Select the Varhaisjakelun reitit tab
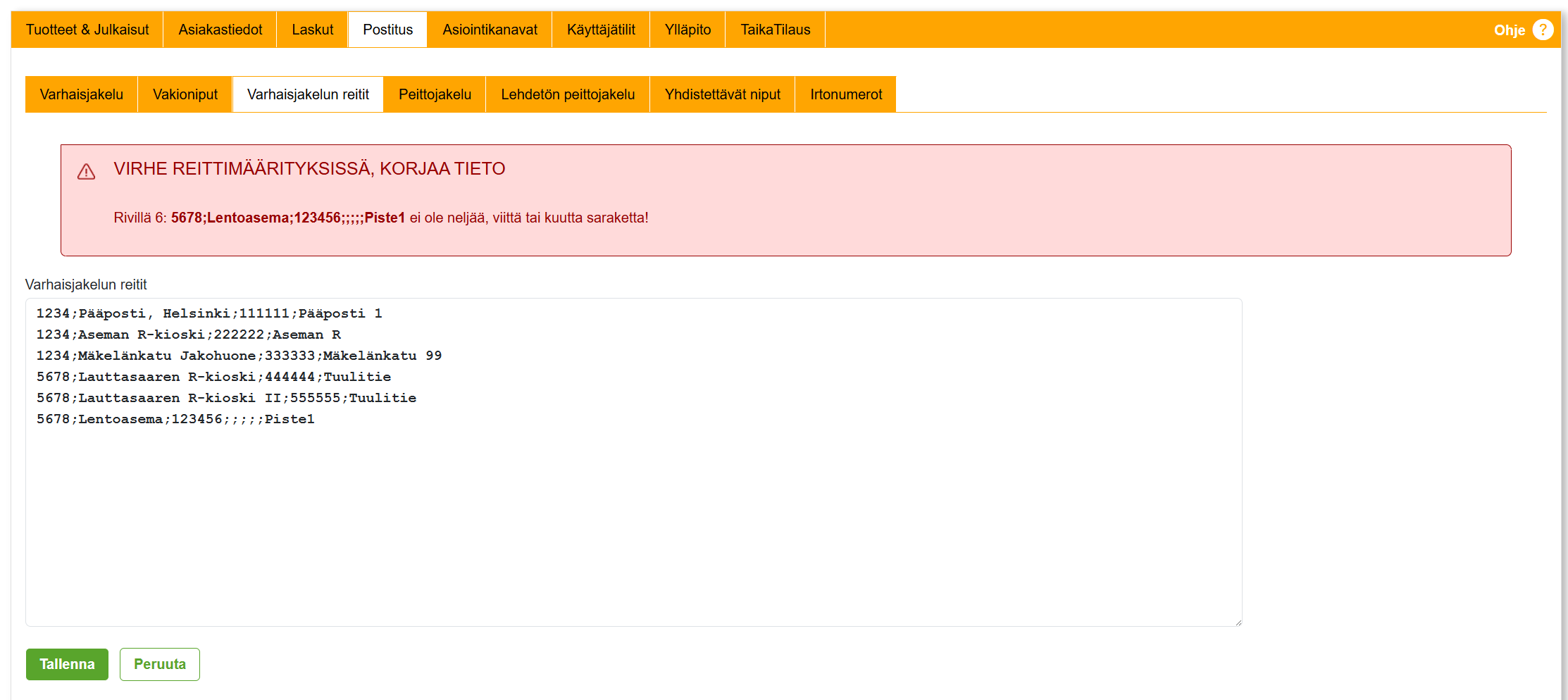Screen dimensions: 1568x700 point(308,94)
